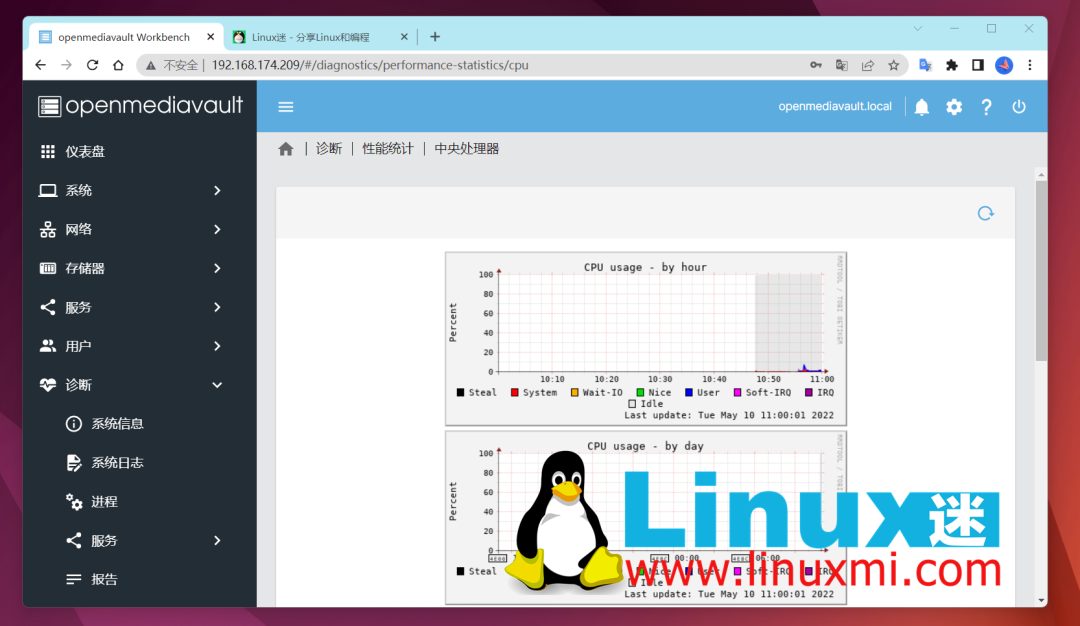Open the Chrome three-dot menu
This screenshot has width=1080, height=626.
point(1030,65)
